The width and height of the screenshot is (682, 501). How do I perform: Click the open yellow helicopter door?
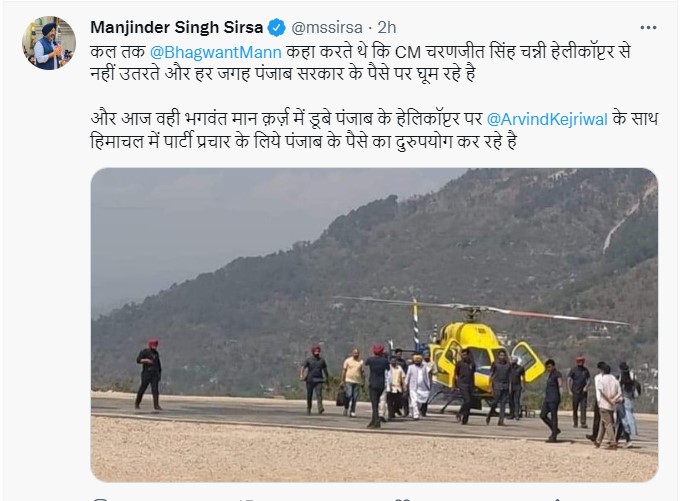coord(527,362)
